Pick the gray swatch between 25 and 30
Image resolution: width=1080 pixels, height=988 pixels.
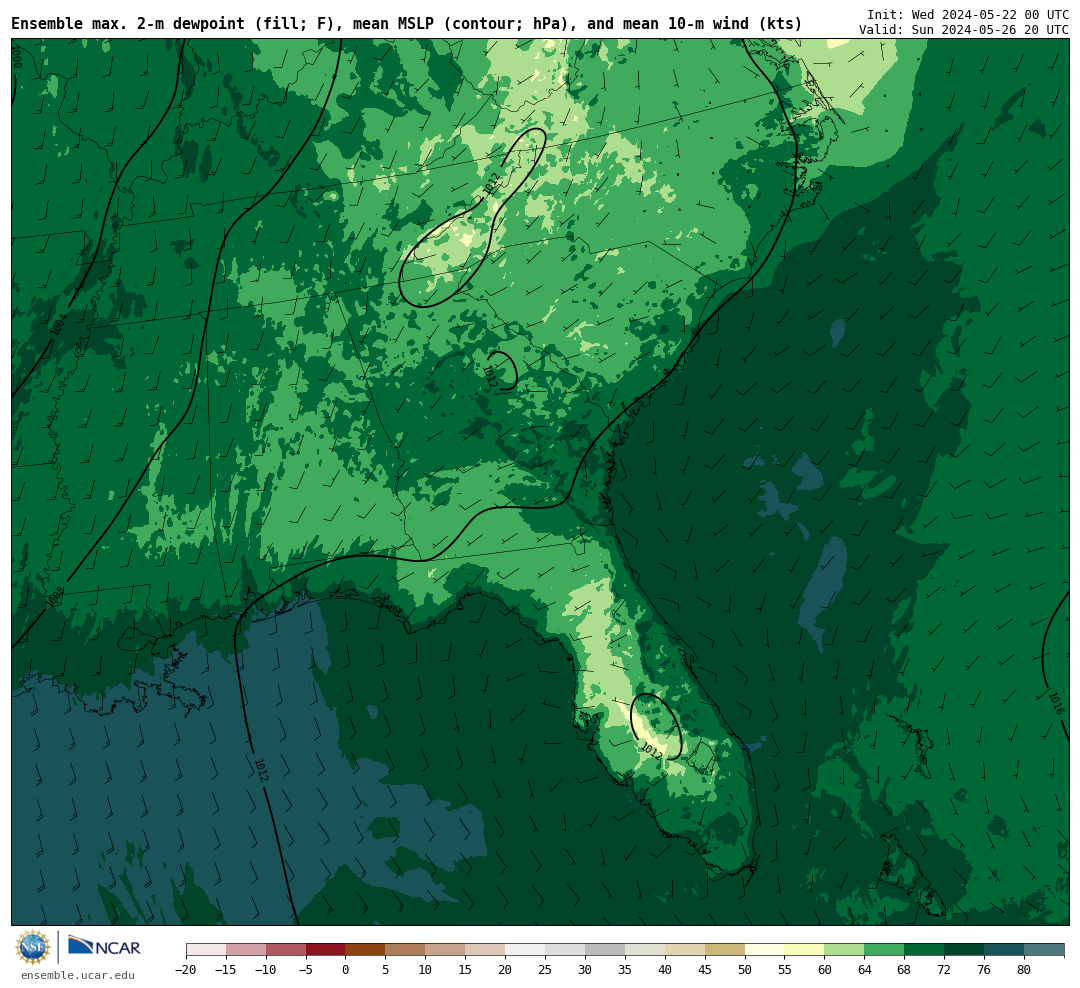coord(565,949)
